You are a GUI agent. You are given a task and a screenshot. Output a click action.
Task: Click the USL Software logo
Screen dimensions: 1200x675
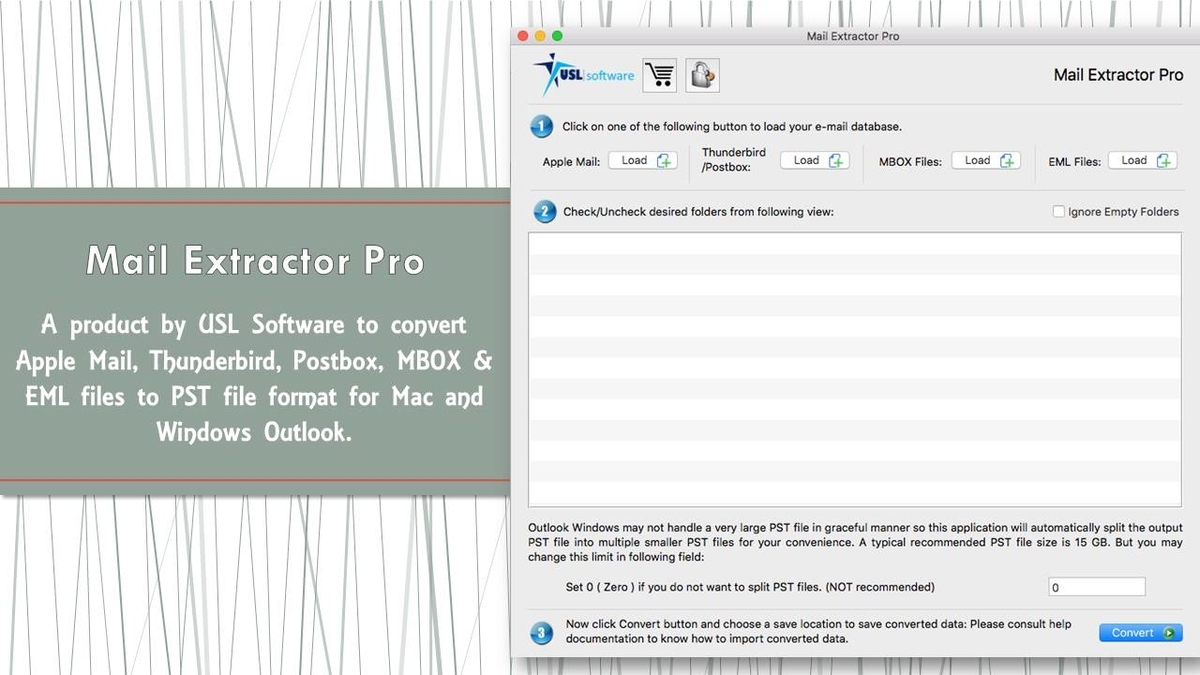(x=584, y=74)
